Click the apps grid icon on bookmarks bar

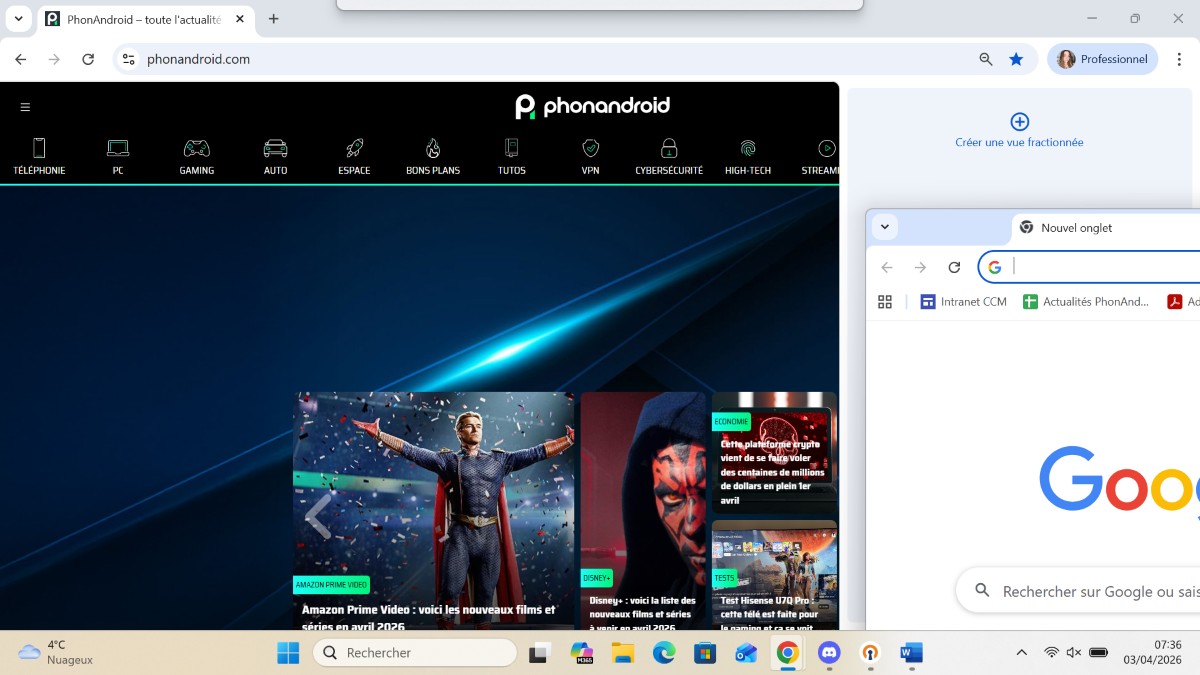click(885, 301)
